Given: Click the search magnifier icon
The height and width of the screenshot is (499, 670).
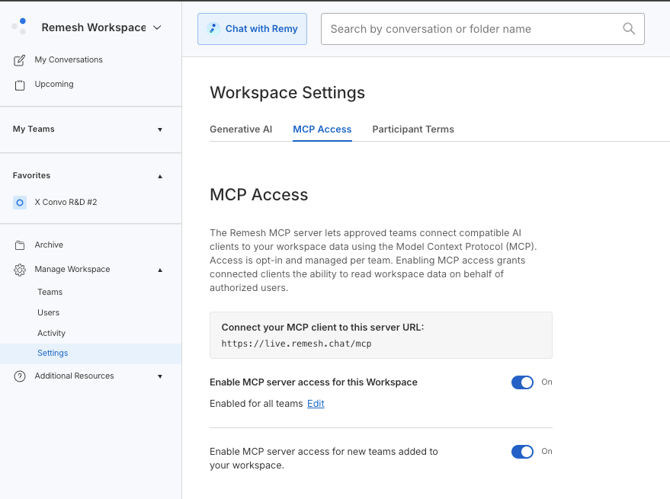Looking at the screenshot, I should tap(629, 29).
